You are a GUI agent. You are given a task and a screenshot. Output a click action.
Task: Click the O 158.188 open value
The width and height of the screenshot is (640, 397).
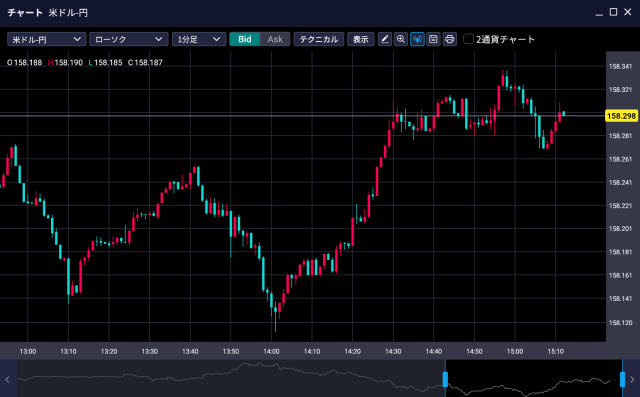(25, 62)
